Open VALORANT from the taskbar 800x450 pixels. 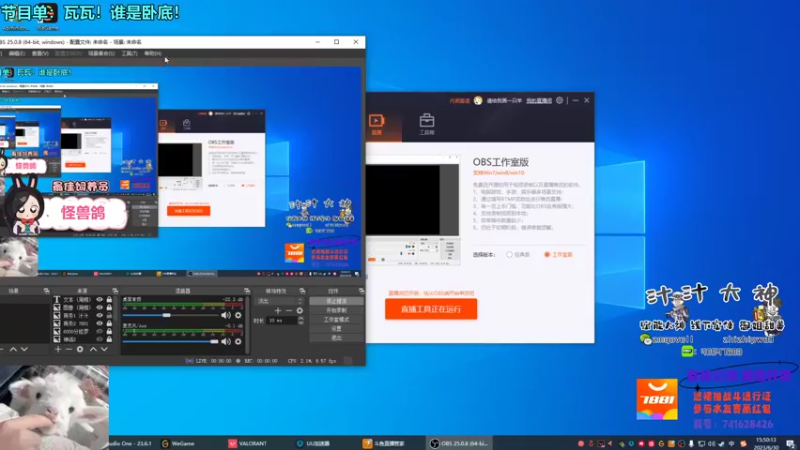(x=247, y=443)
